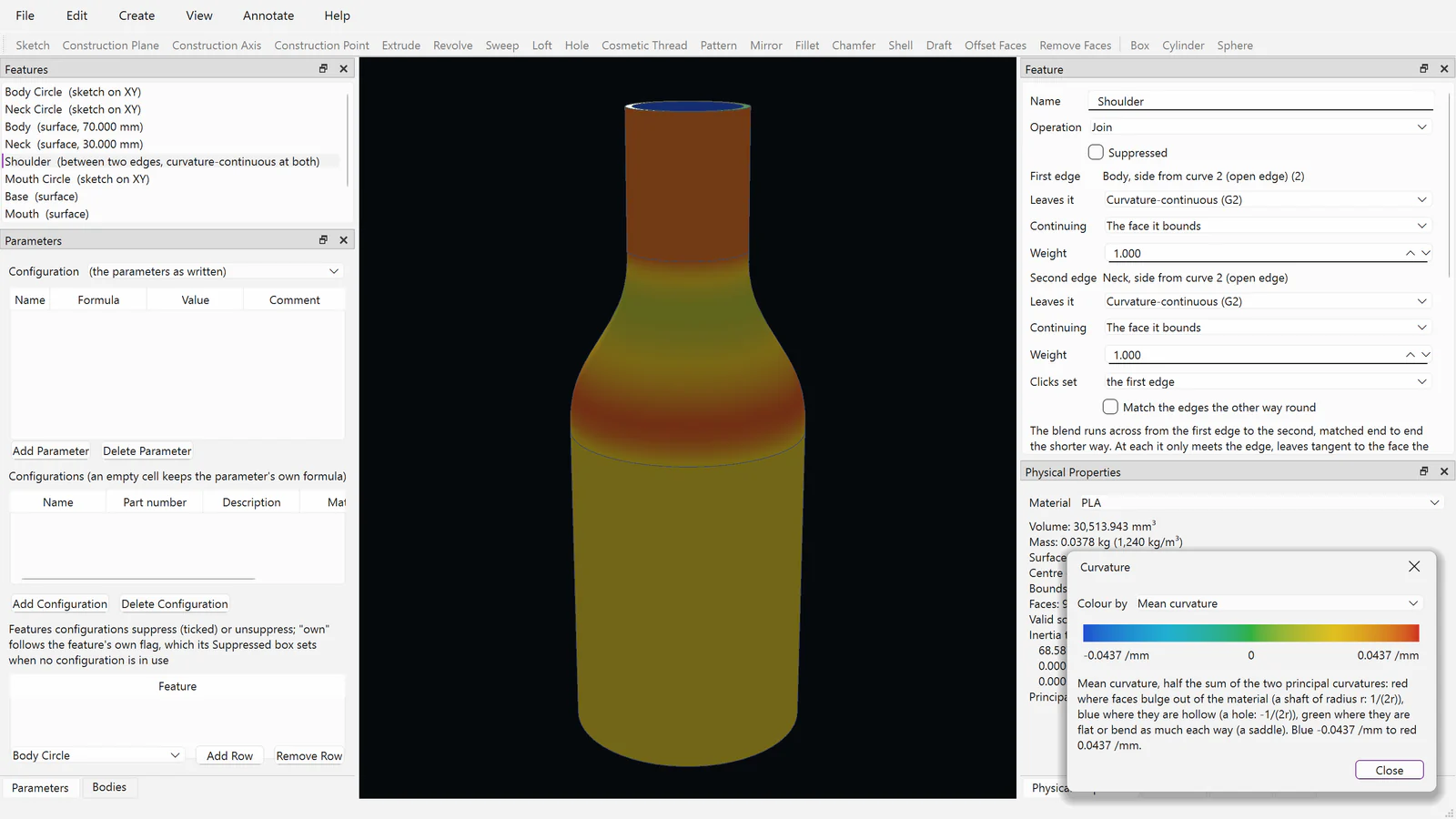The width and height of the screenshot is (1456, 819).
Task: Click the Add Row button
Action: click(229, 755)
